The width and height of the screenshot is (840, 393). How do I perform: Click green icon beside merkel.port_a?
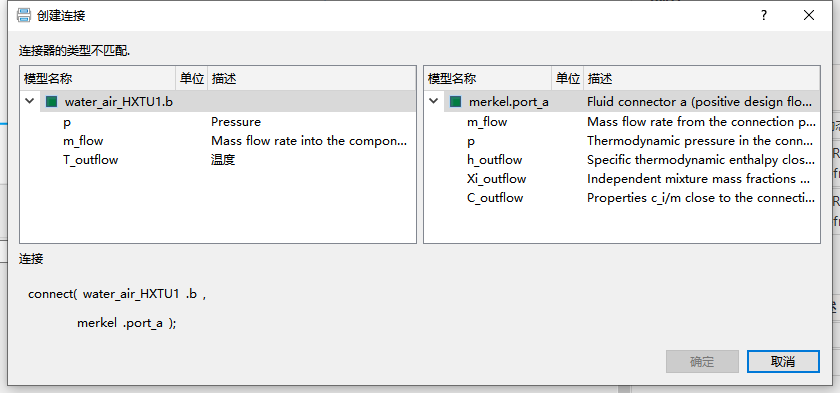click(455, 102)
